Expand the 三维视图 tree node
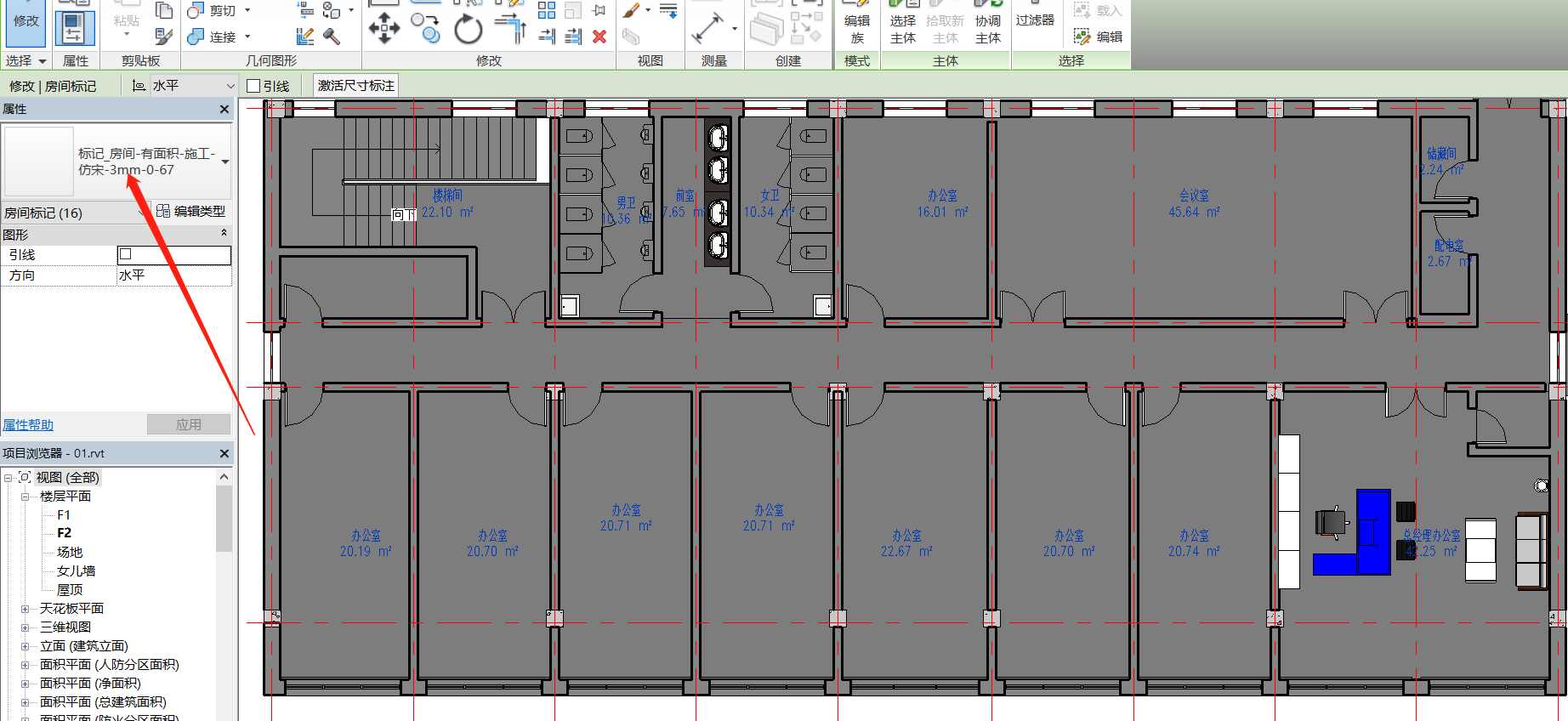1568x721 pixels. pos(25,627)
